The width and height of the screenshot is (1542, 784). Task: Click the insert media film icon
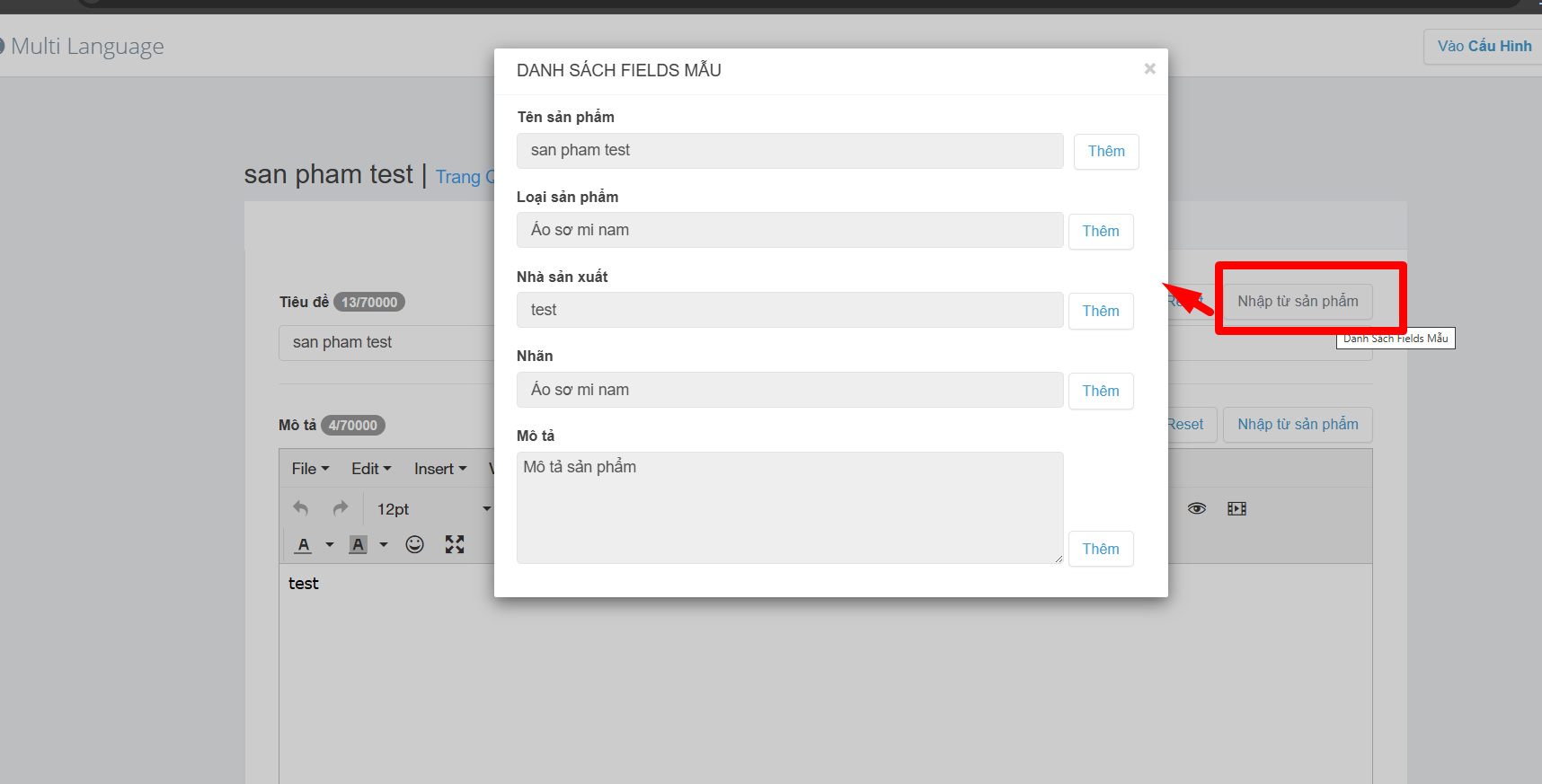tap(1236, 508)
